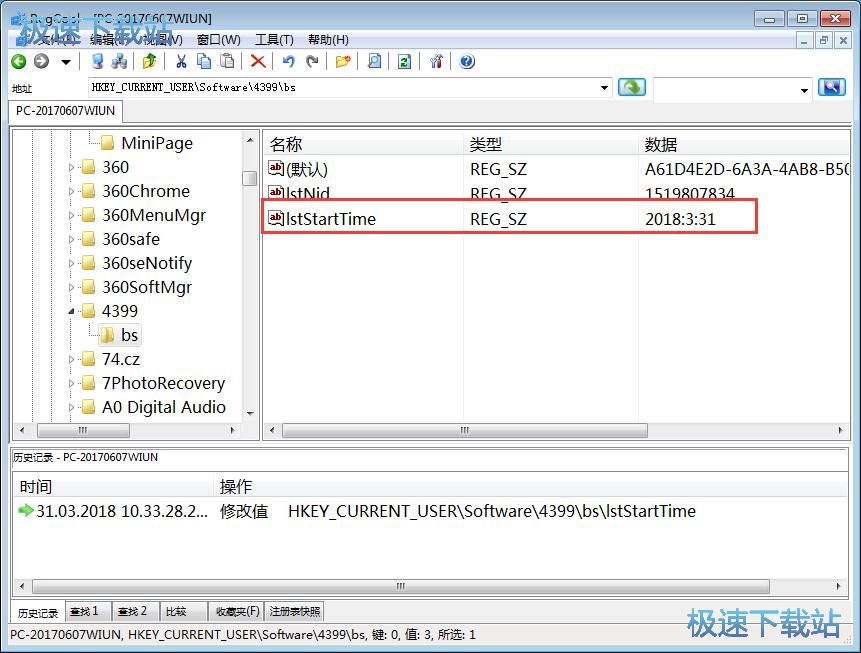Viewport: 861px width, 653px height.
Task: Switch to the 查找 1 tab
Action: [87, 611]
